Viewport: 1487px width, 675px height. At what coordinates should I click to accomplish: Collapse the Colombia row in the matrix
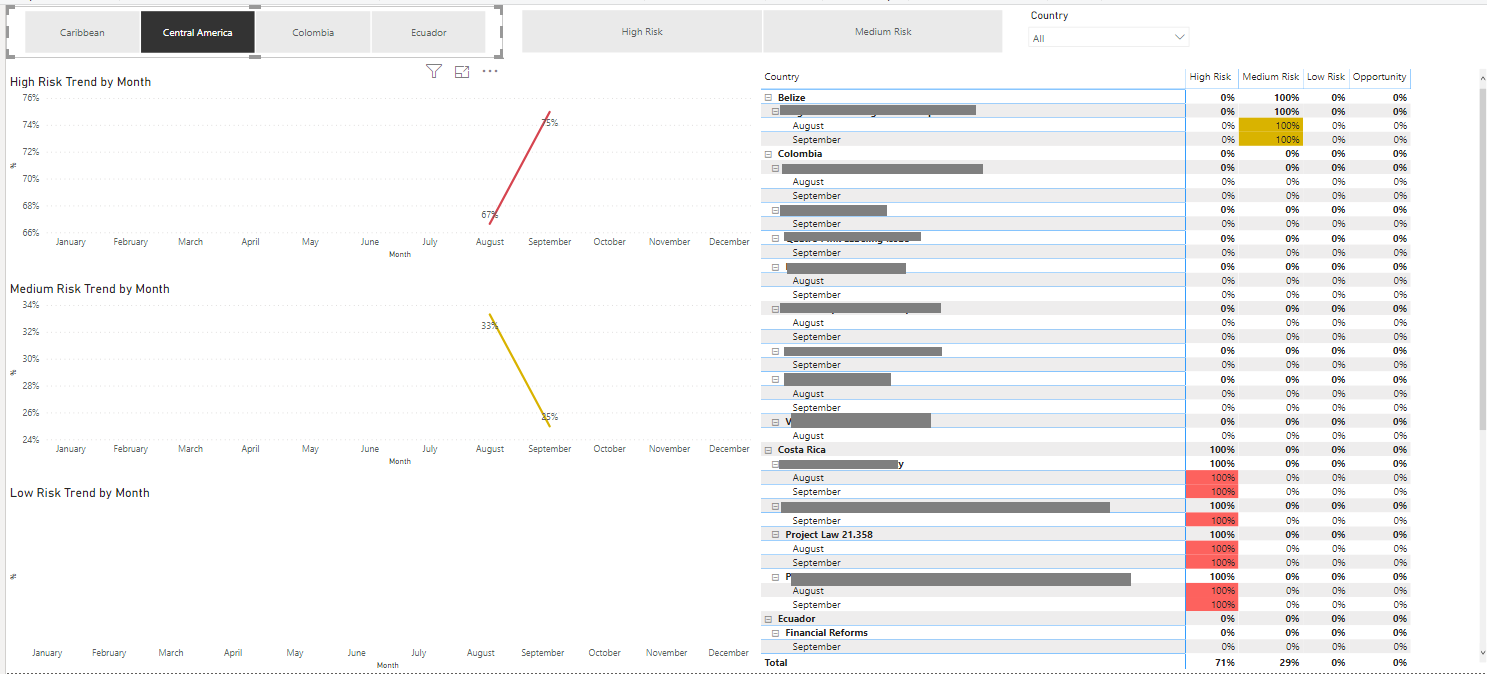pyautogui.click(x=768, y=154)
